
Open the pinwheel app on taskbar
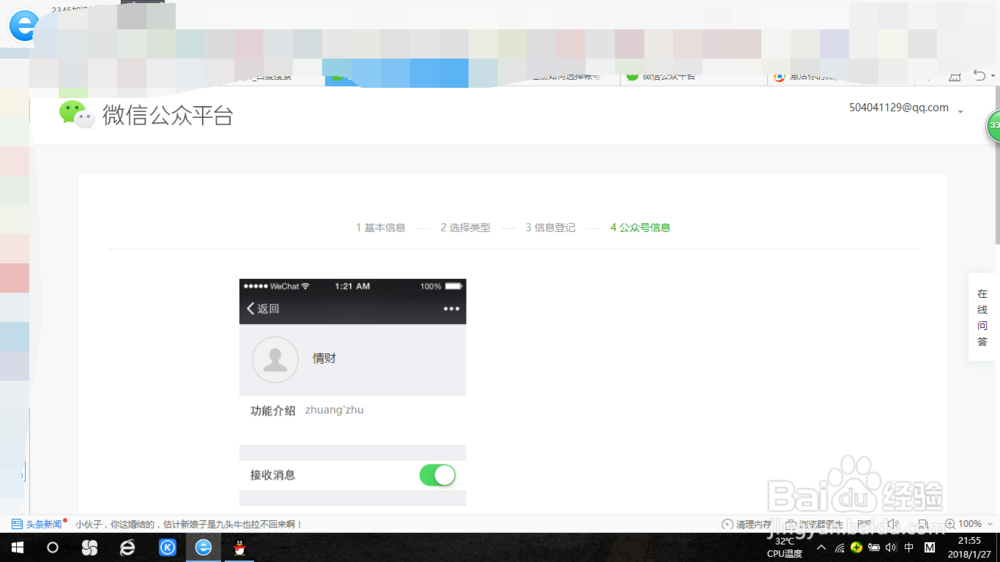coord(90,547)
